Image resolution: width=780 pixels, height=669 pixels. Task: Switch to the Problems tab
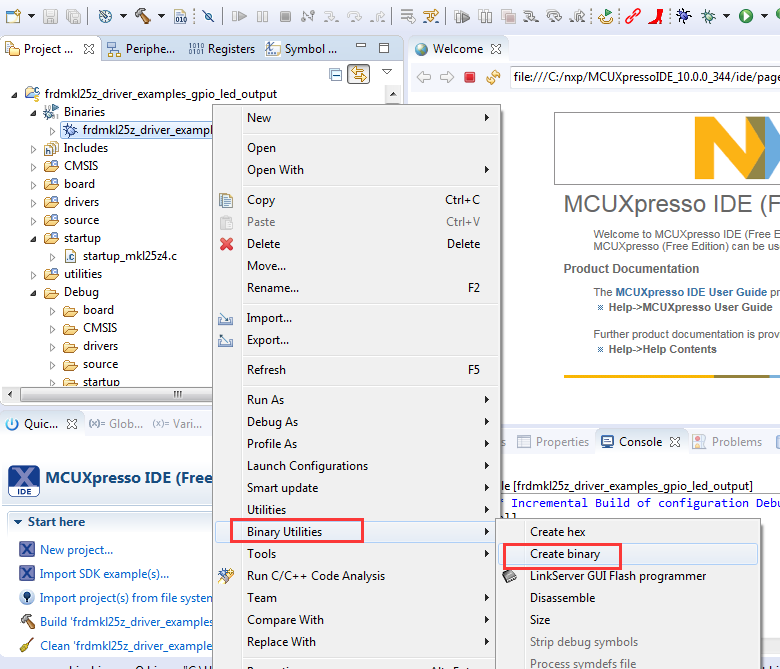coord(726,442)
